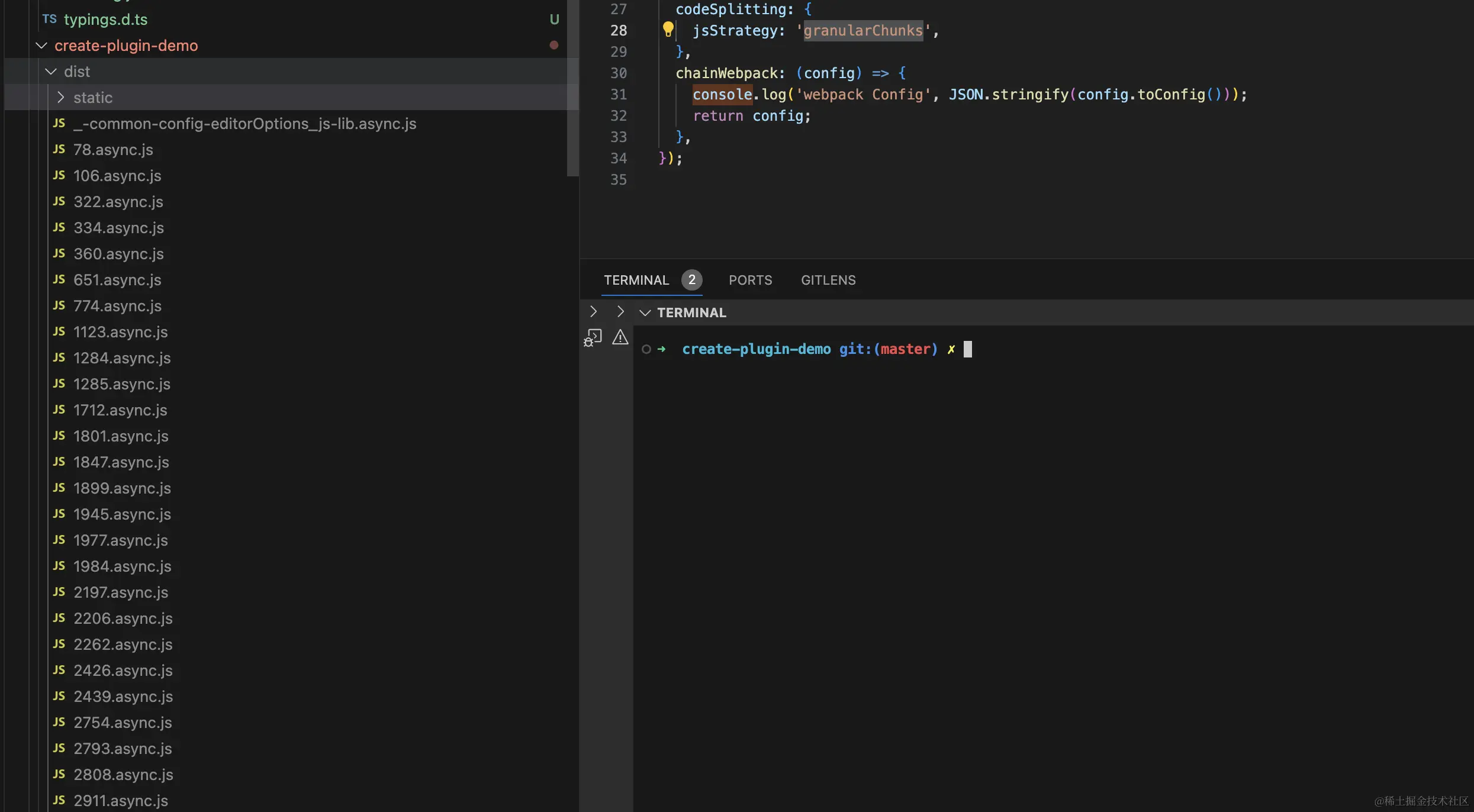The height and width of the screenshot is (812, 1474).
Task: Select 774.async.js file
Action: point(117,306)
